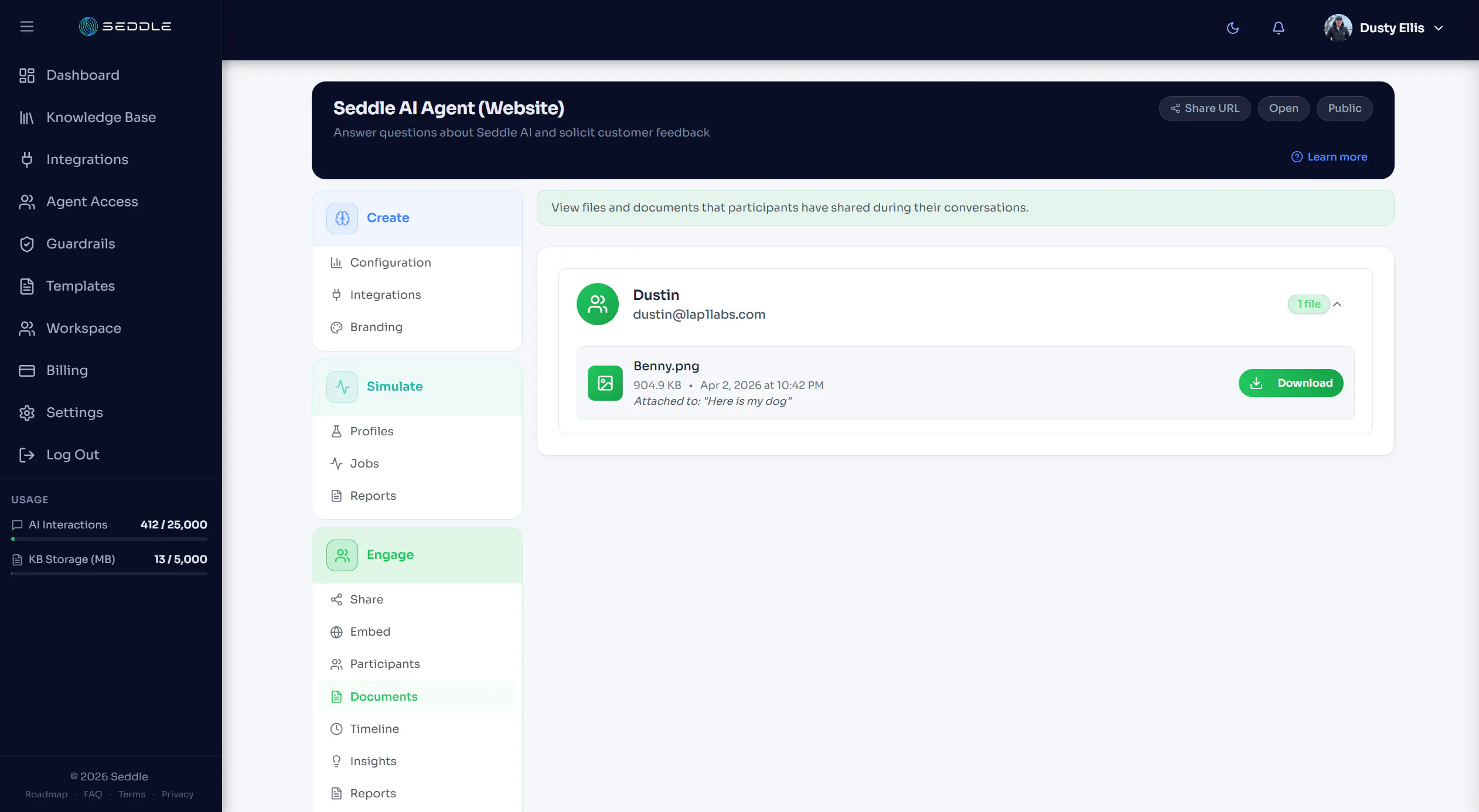This screenshot has height=812, width=1479.
Task: Click the Branding palette icon
Action: click(336, 327)
